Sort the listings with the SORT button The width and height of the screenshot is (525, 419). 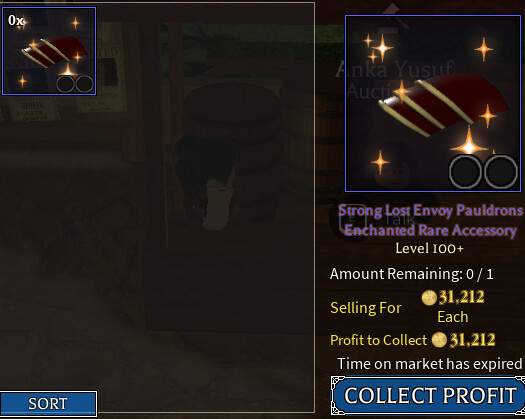click(48, 403)
